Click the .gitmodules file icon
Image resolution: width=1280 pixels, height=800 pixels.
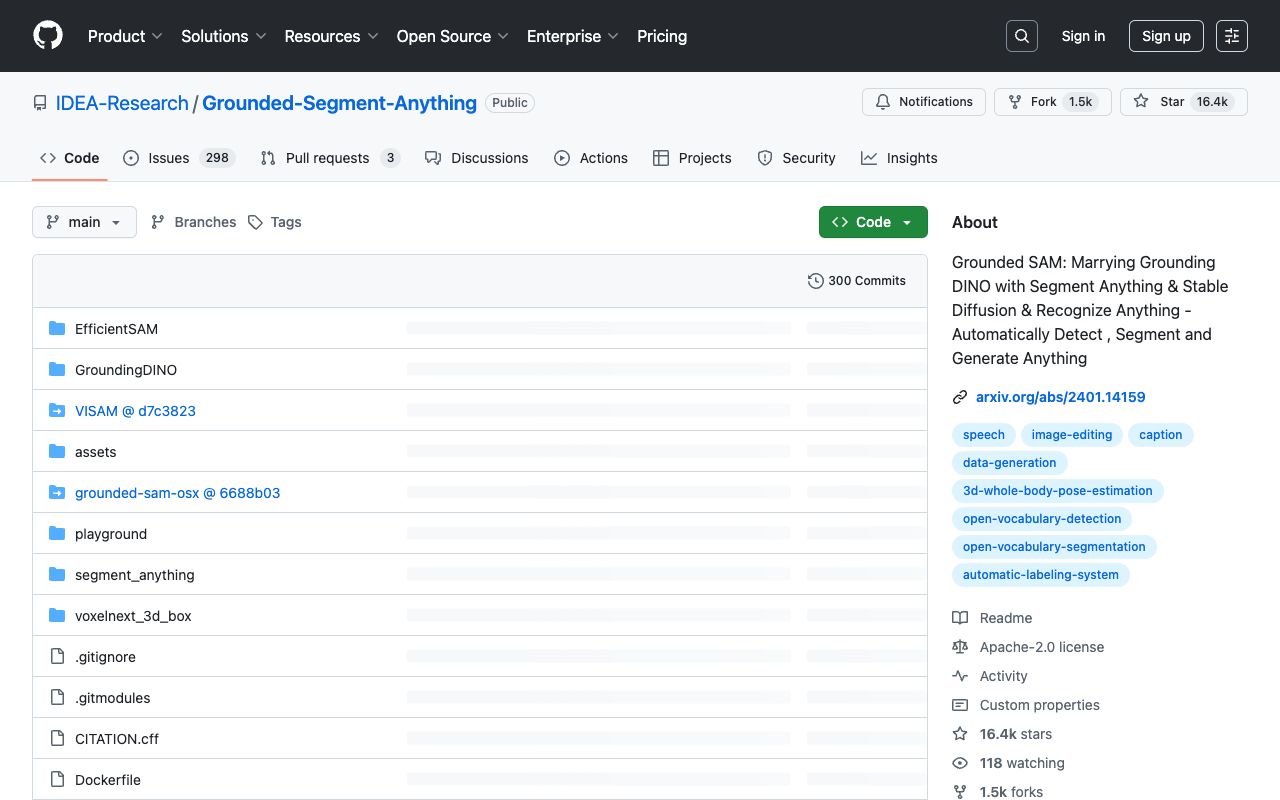click(57, 698)
